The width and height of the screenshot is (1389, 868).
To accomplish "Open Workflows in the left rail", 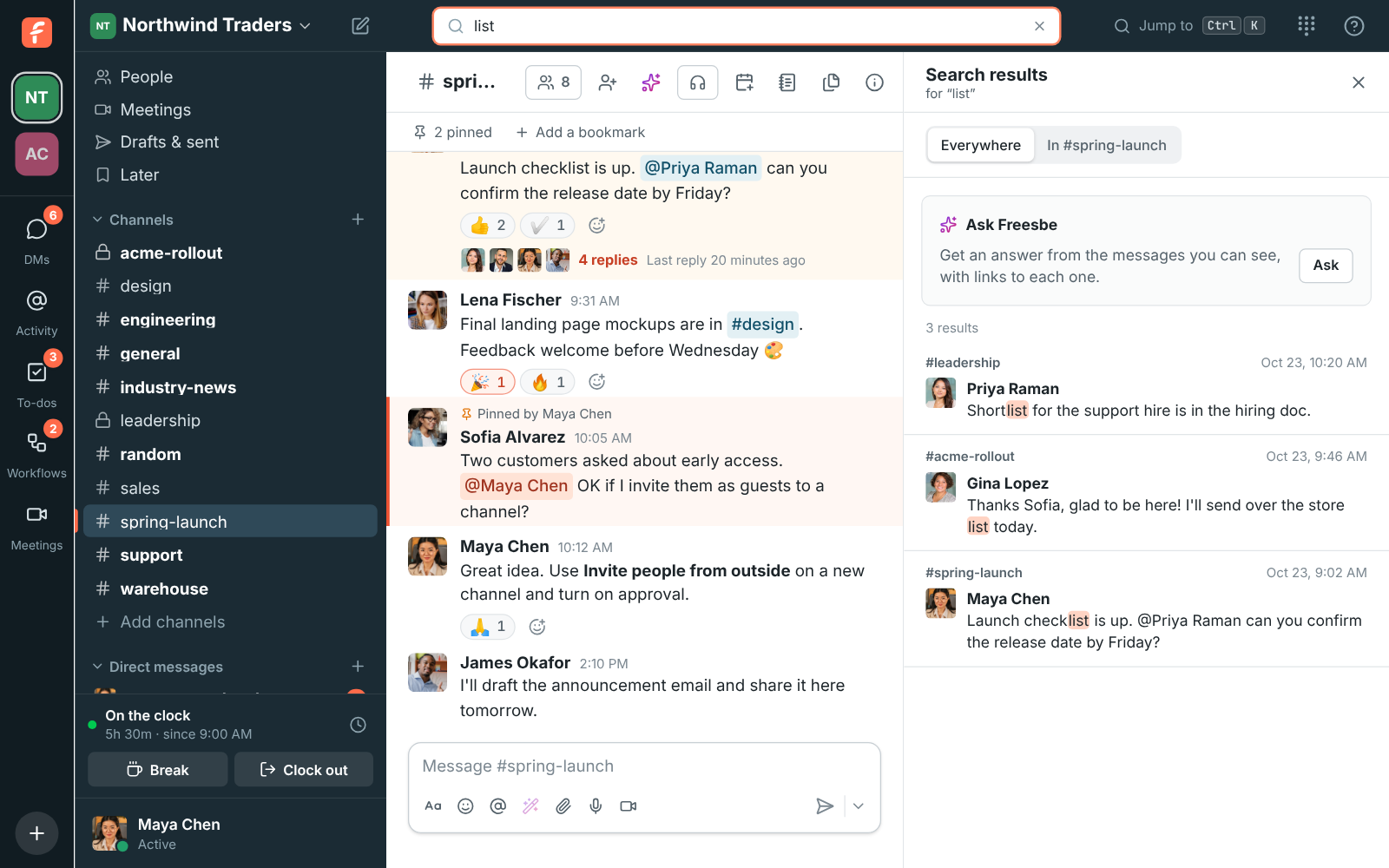I will coord(36,454).
